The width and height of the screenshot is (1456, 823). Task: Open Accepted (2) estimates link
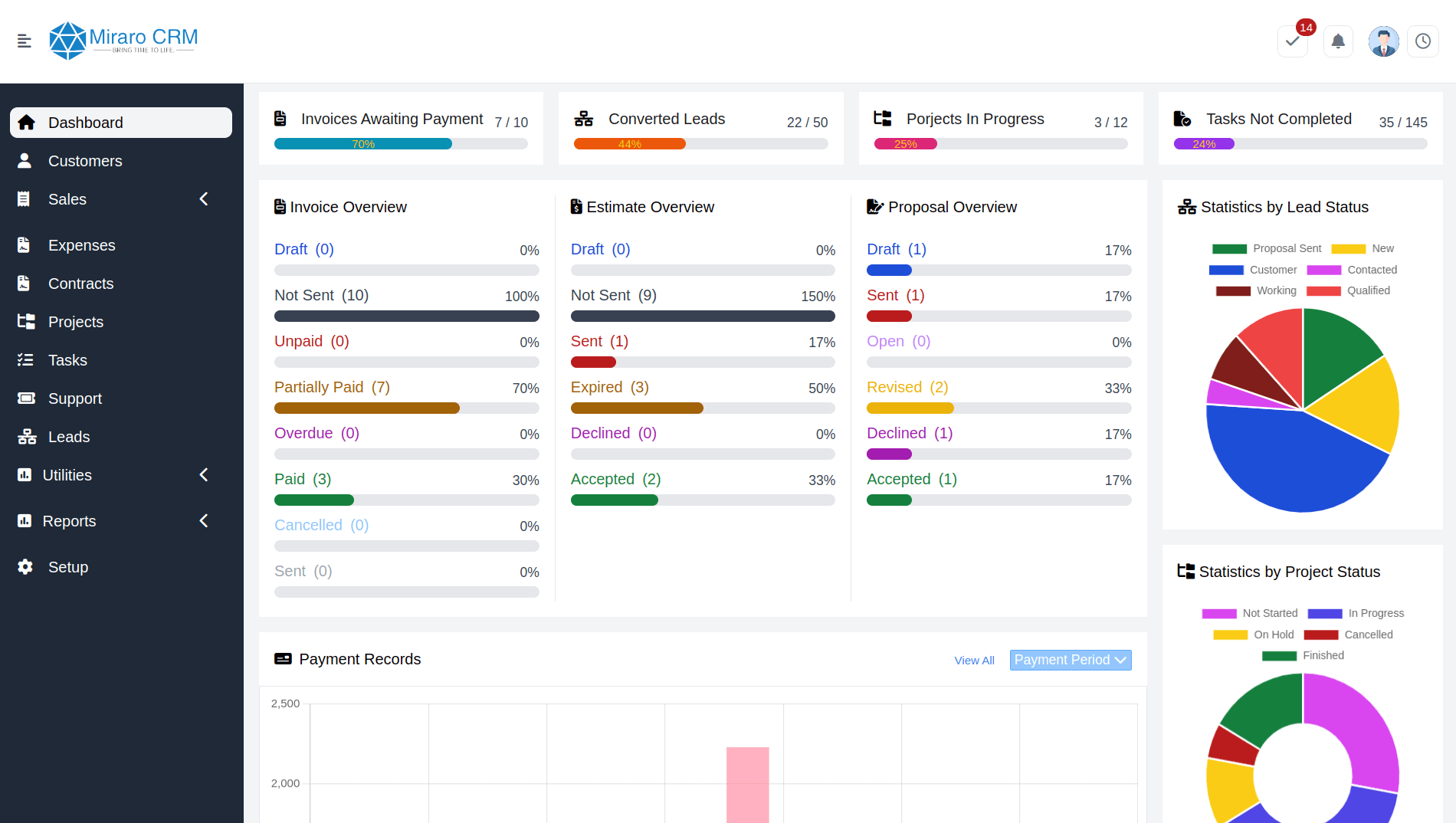(x=616, y=479)
